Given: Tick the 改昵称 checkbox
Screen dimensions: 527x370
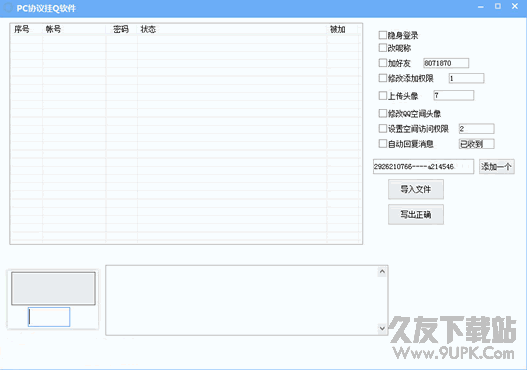Looking at the screenshot, I should [382, 48].
